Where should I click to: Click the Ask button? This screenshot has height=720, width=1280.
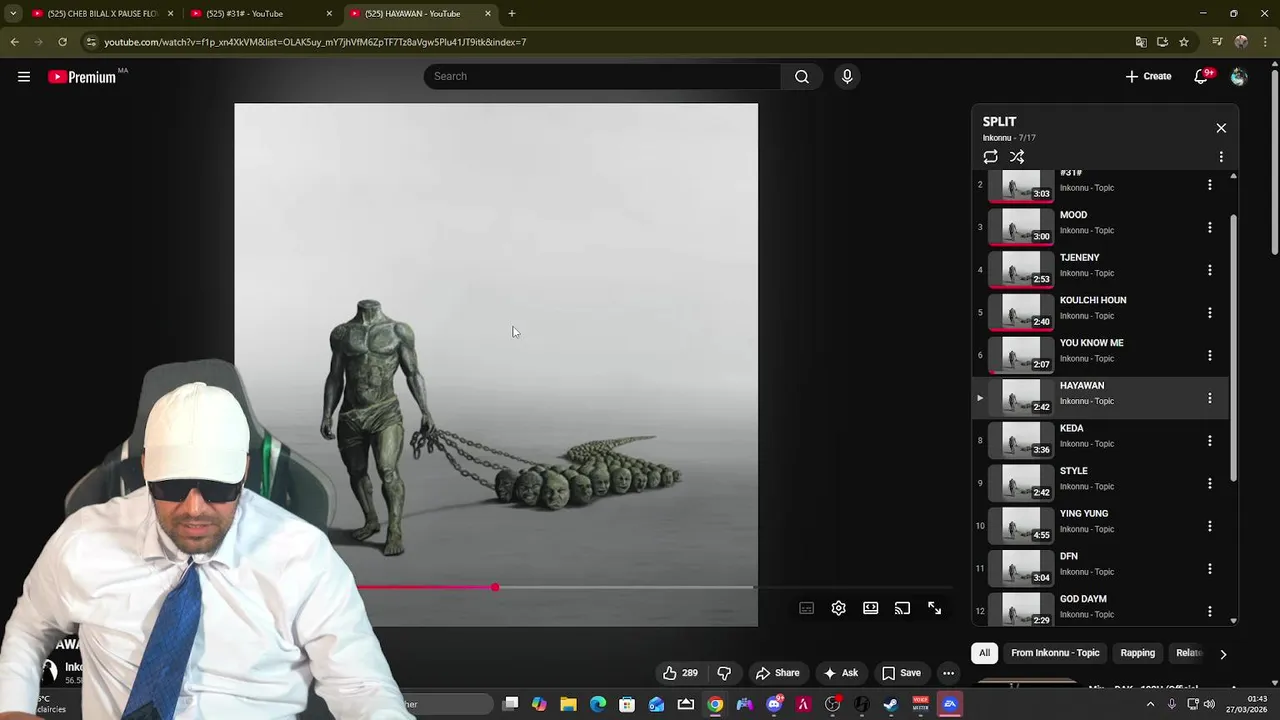(840, 673)
